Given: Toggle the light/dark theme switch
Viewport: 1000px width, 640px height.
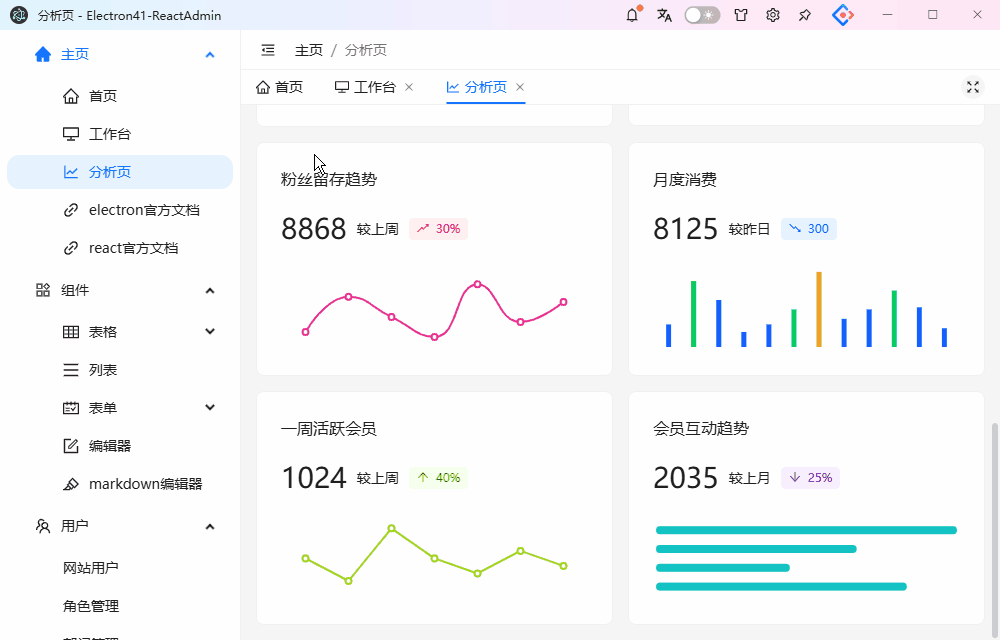Looking at the screenshot, I should 702,15.
